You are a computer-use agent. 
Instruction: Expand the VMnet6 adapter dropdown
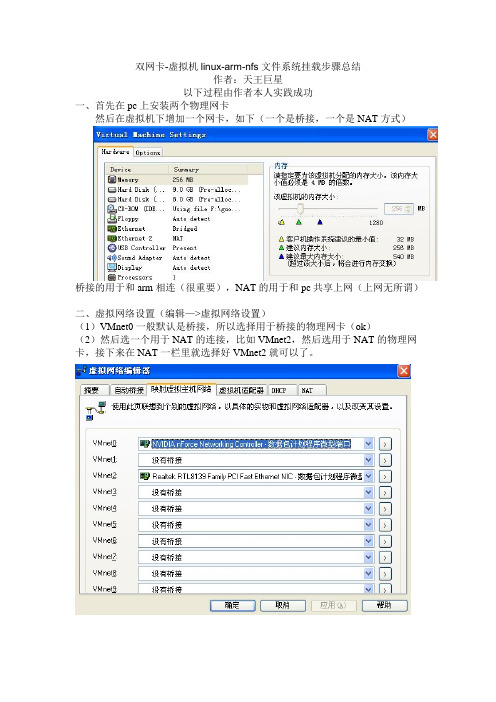(x=368, y=541)
